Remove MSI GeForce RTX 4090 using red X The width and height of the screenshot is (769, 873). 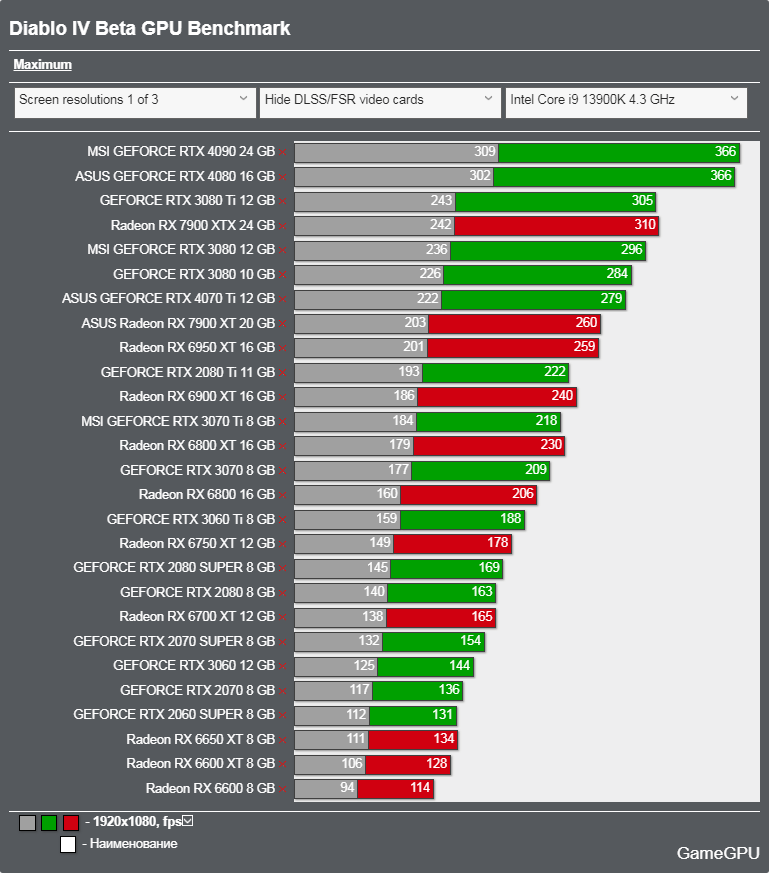tap(283, 152)
